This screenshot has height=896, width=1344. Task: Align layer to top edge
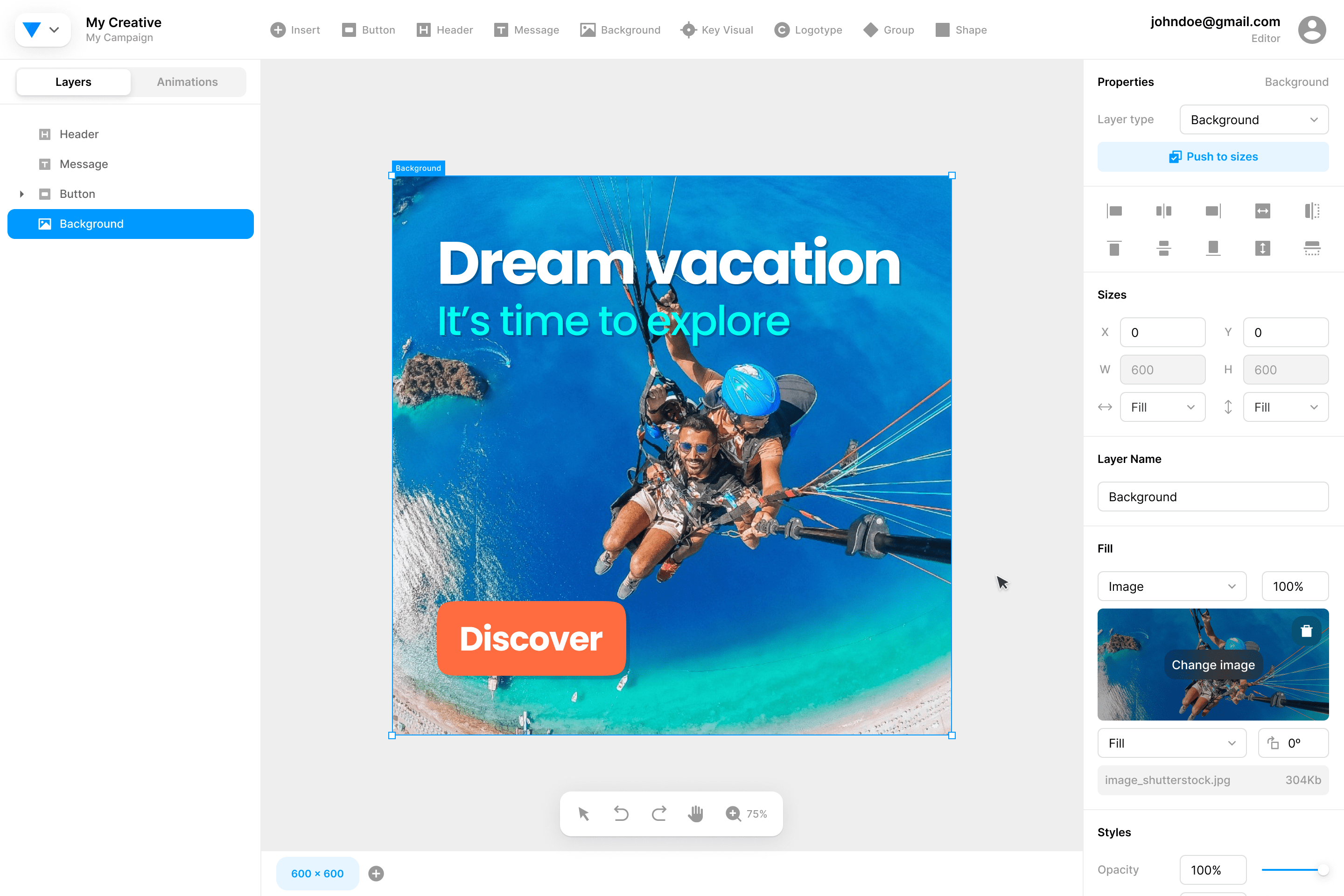point(1114,248)
